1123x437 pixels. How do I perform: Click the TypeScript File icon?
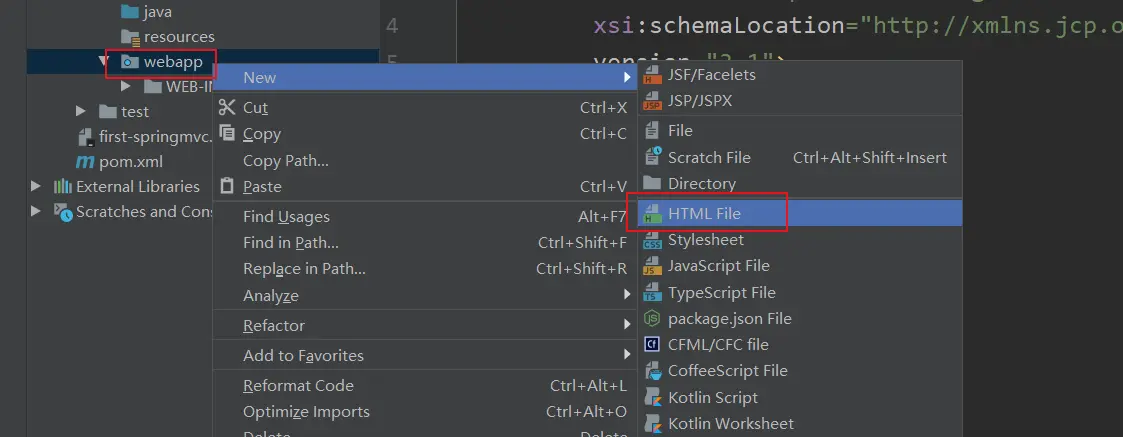[x=653, y=293]
